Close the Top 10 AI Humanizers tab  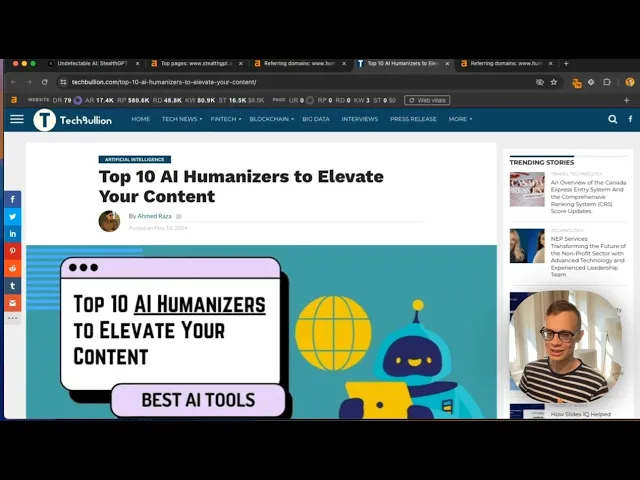(x=447, y=64)
